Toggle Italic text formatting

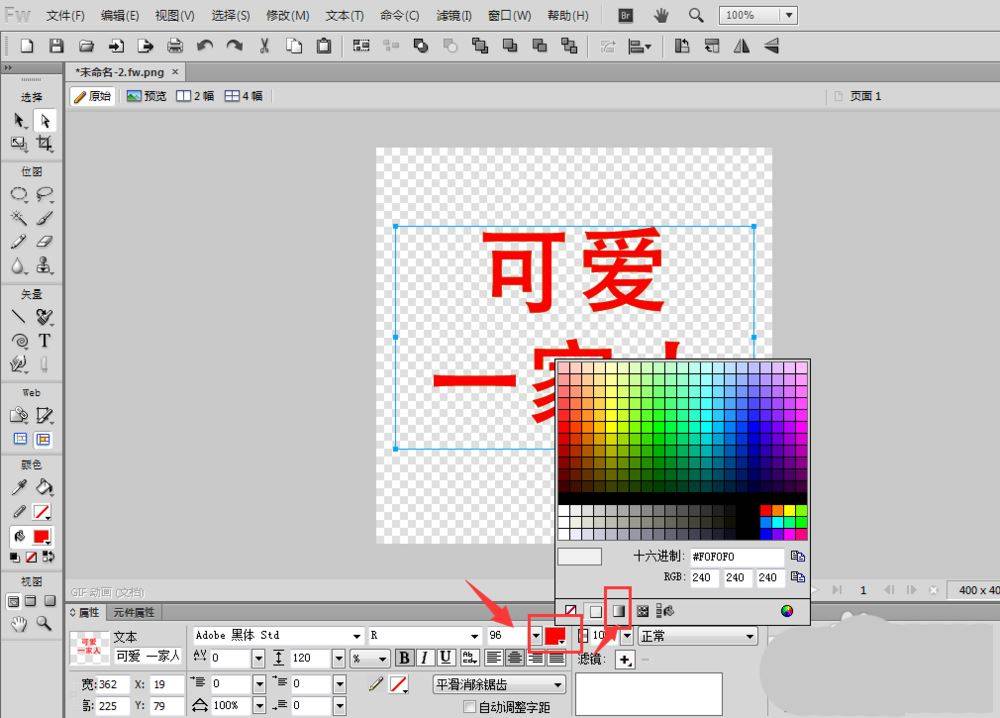[424, 657]
